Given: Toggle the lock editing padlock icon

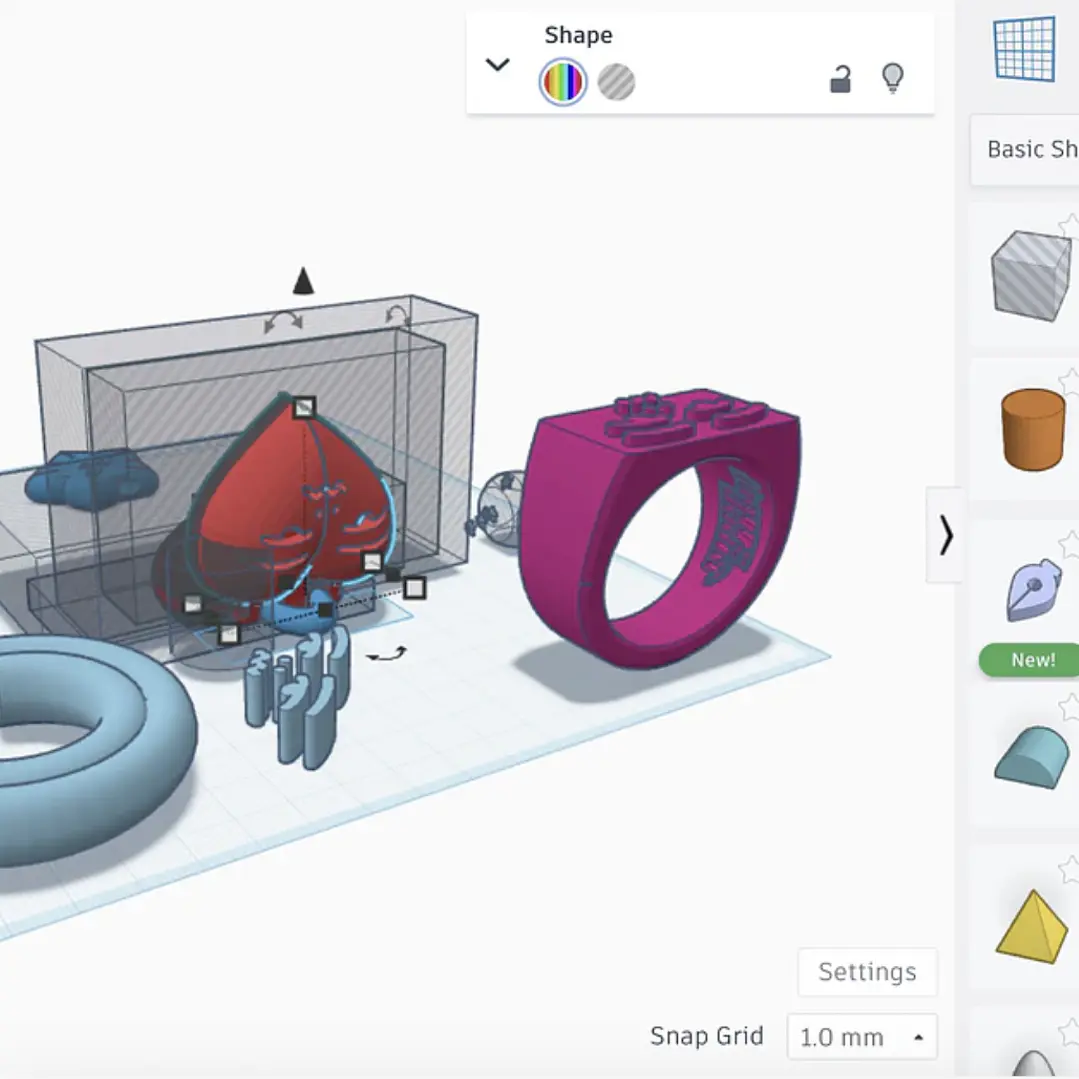Looking at the screenshot, I should 840,78.
